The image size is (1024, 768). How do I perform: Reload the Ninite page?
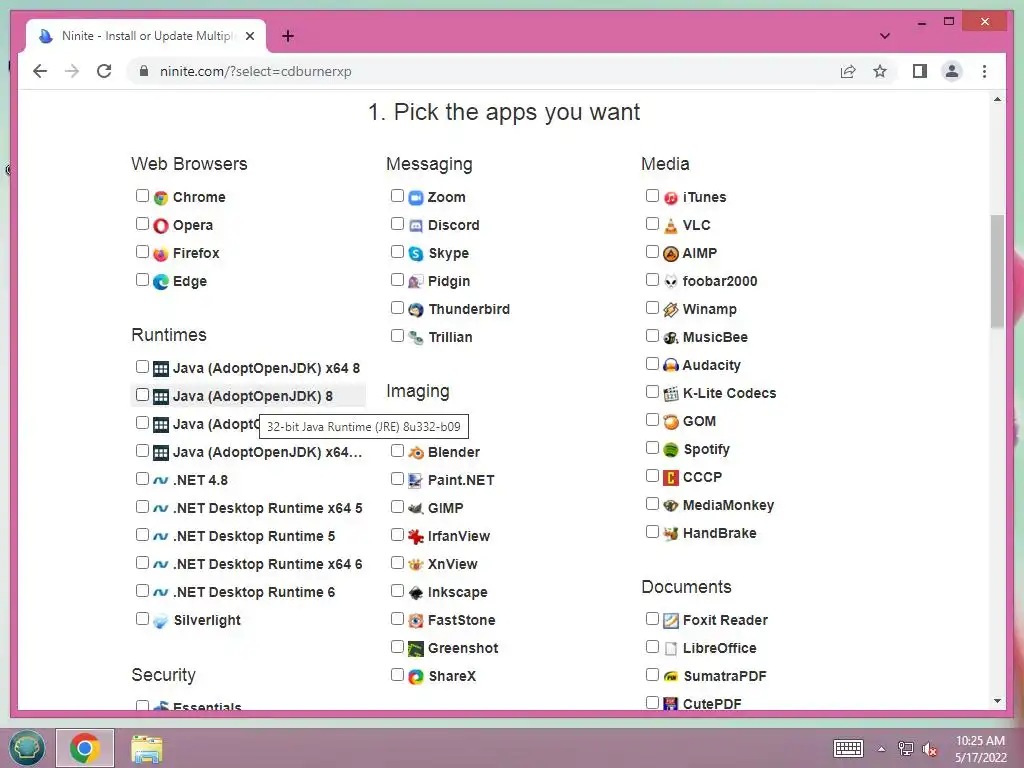point(104,71)
